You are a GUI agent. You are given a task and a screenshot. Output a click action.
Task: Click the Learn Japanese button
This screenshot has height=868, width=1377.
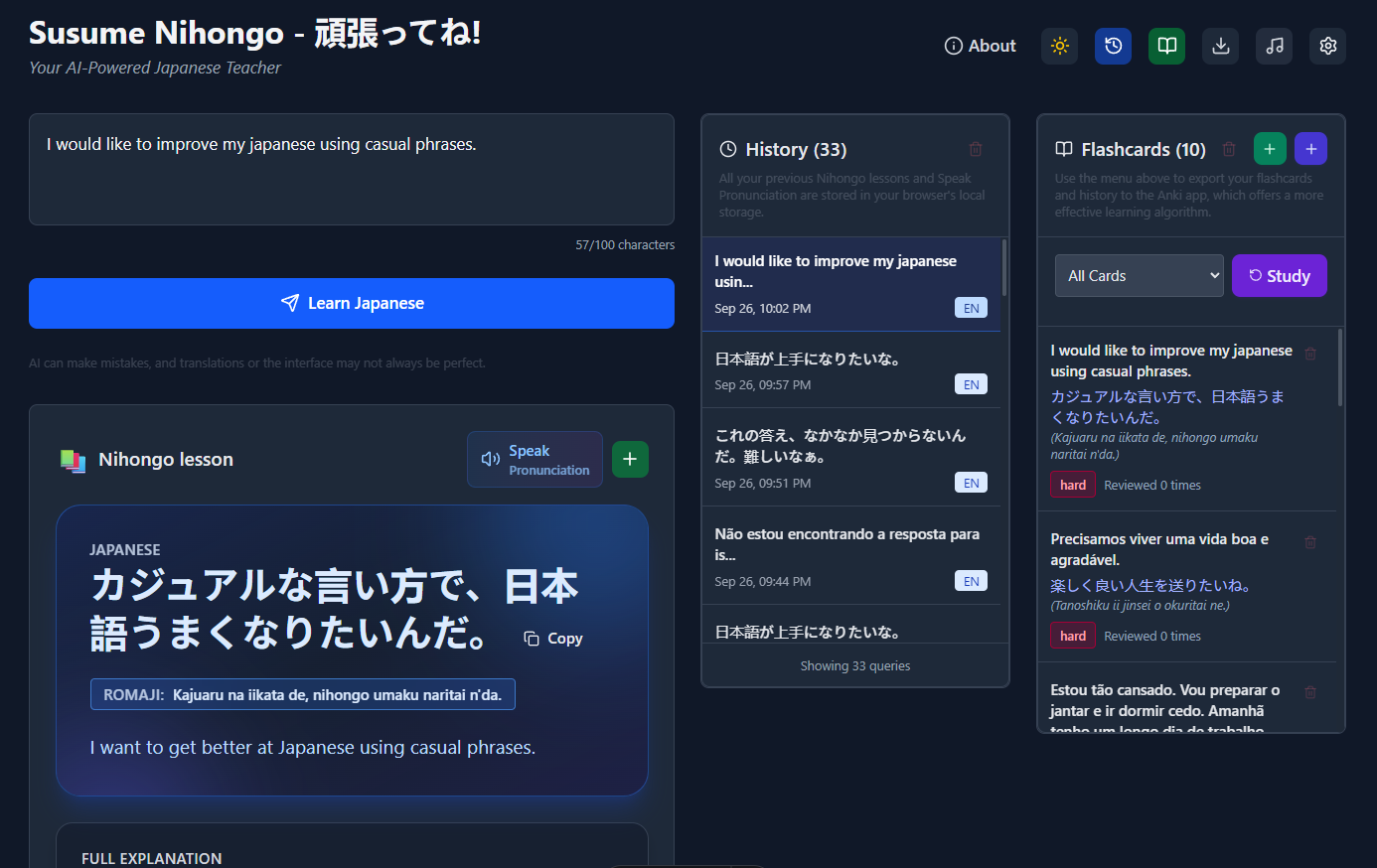coord(352,303)
